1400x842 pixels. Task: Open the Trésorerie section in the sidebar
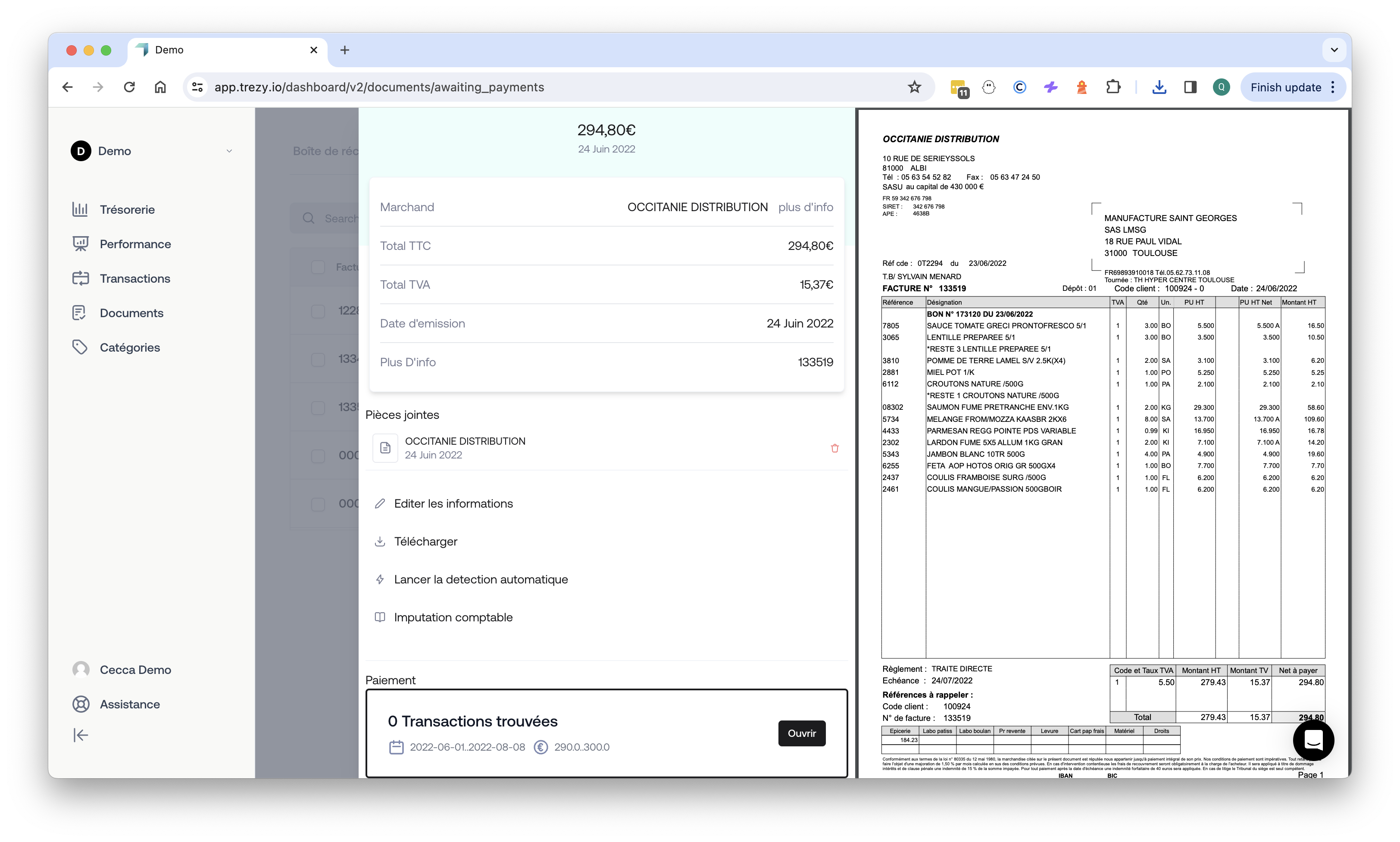(127, 209)
